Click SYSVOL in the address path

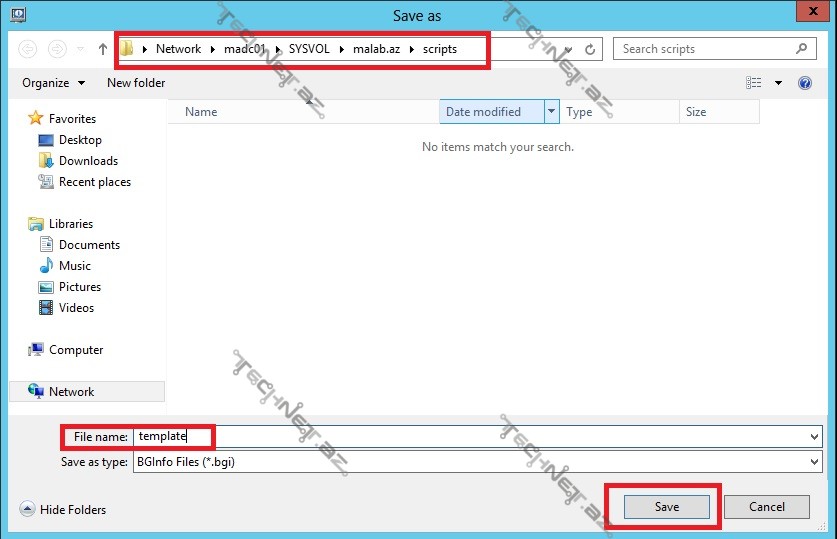pos(309,49)
